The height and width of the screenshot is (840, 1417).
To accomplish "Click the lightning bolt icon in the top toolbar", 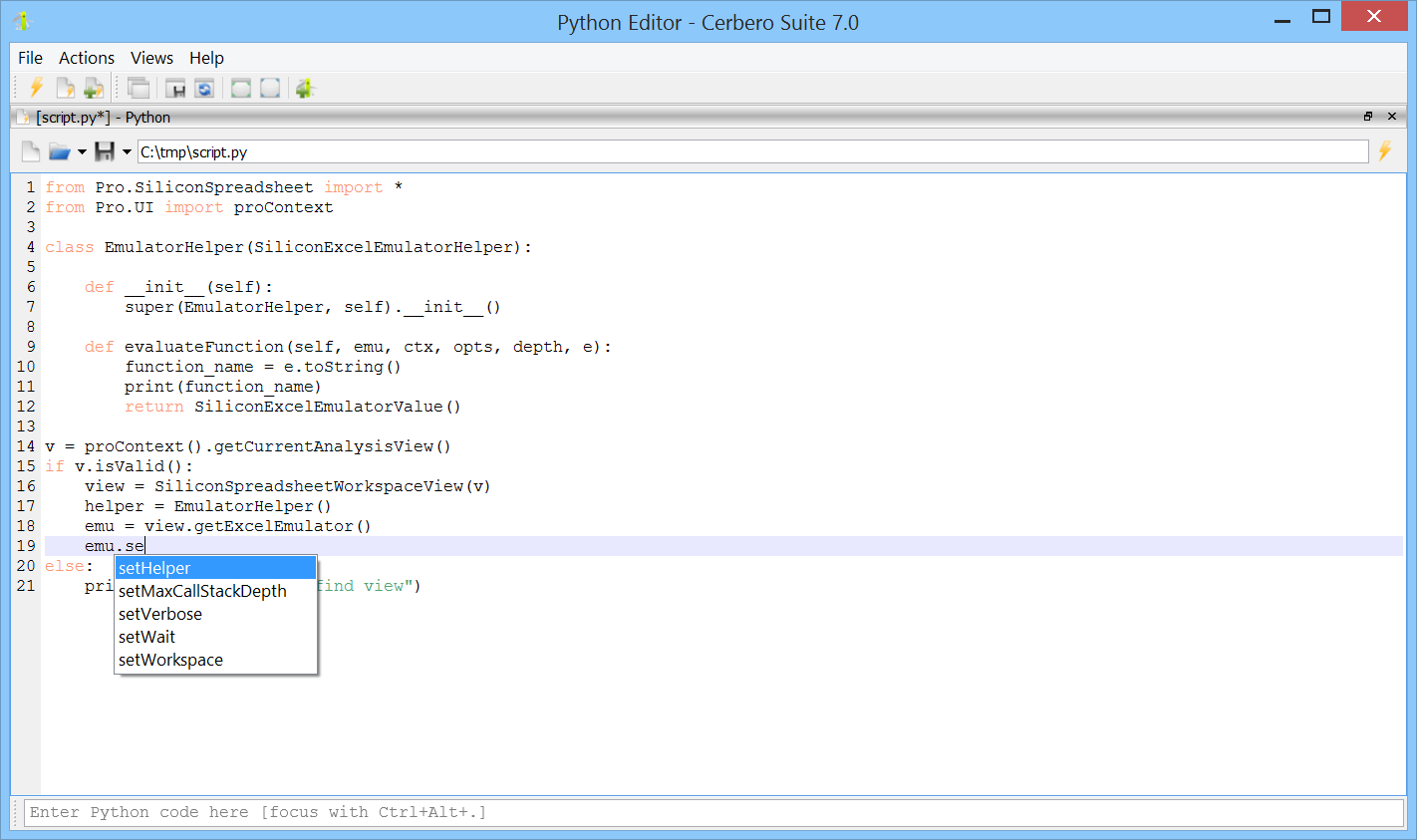I will 37,88.
